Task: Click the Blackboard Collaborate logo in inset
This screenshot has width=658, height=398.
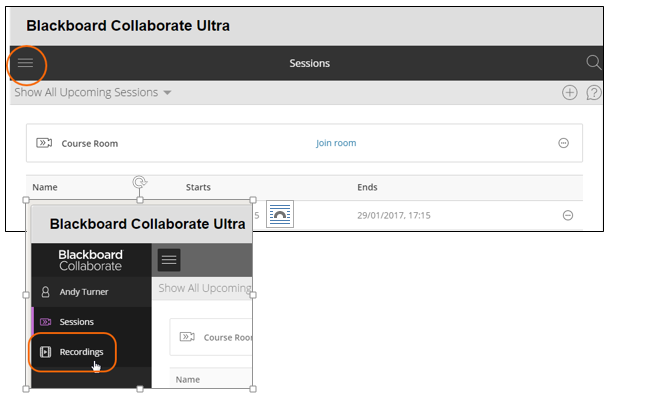Action: (x=91, y=260)
